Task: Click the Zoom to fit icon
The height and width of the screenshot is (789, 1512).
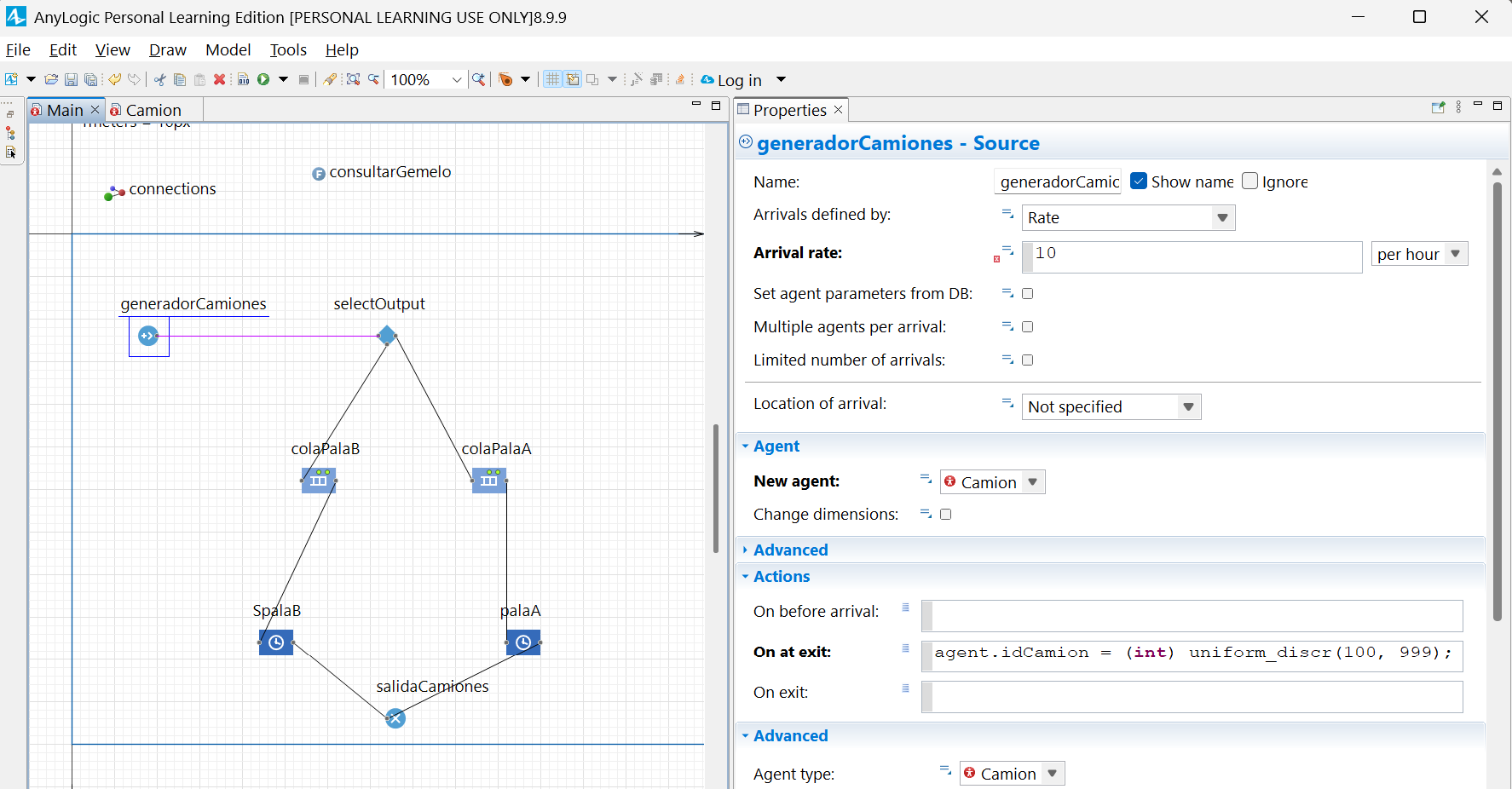Action: tap(354, 79)
